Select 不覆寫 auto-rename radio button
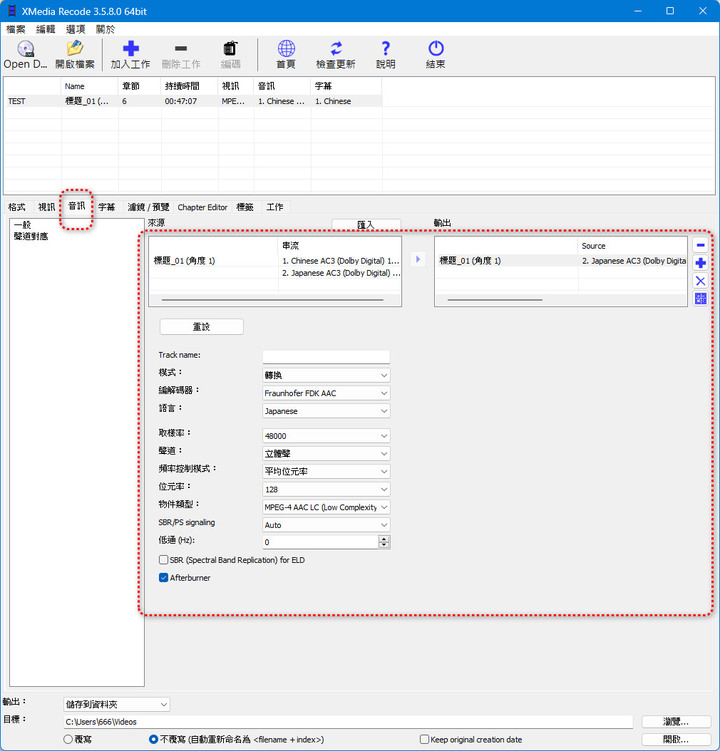 click(x=153, y=739)
